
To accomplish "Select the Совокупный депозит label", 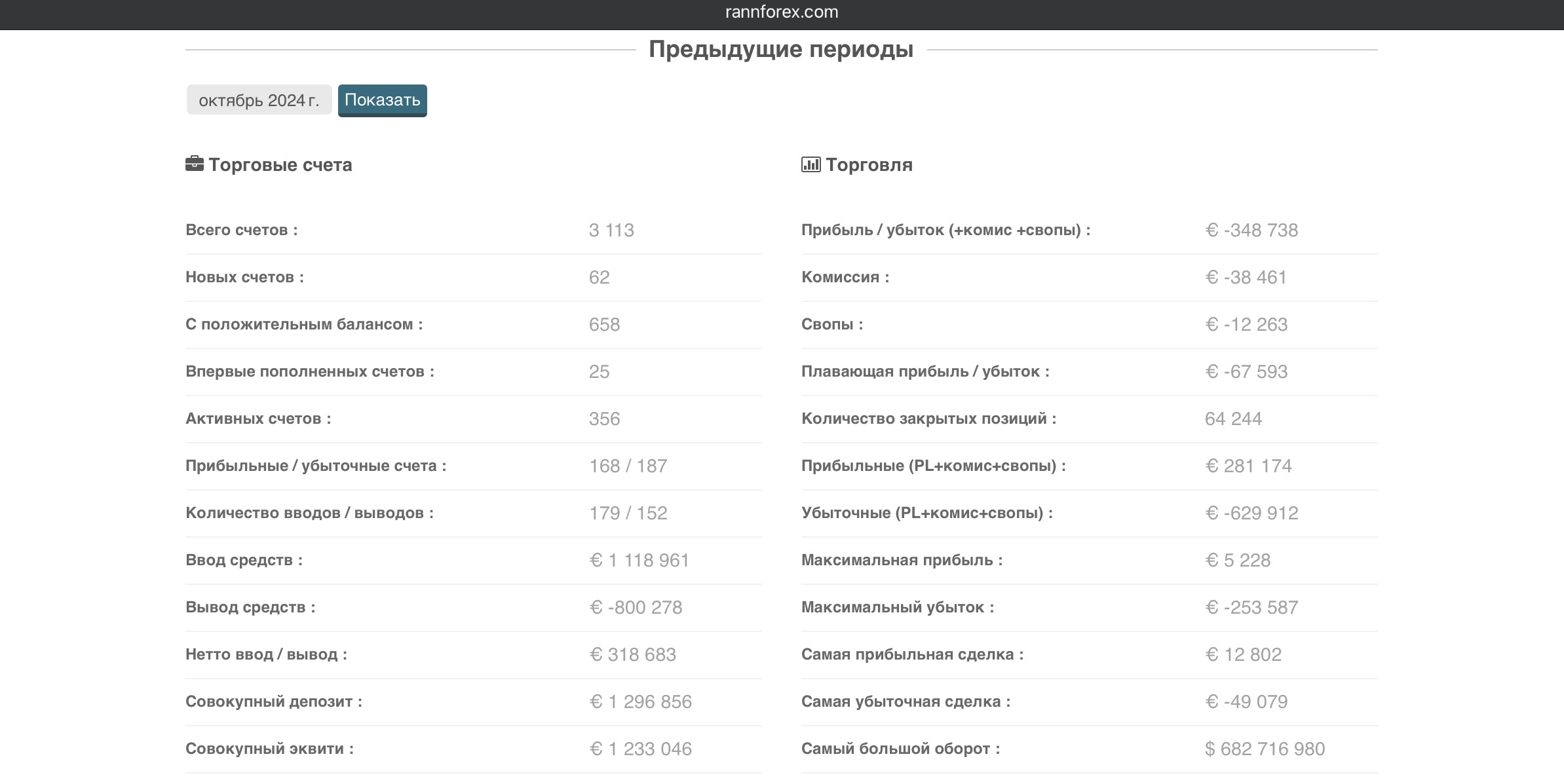I will (274, 701).
